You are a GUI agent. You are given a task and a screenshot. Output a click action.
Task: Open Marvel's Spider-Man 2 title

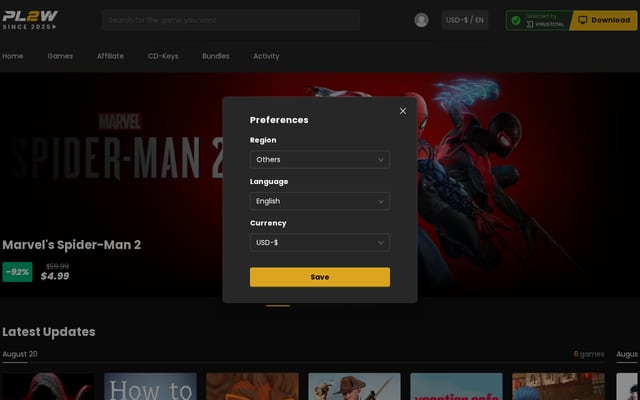click(71, 245)
